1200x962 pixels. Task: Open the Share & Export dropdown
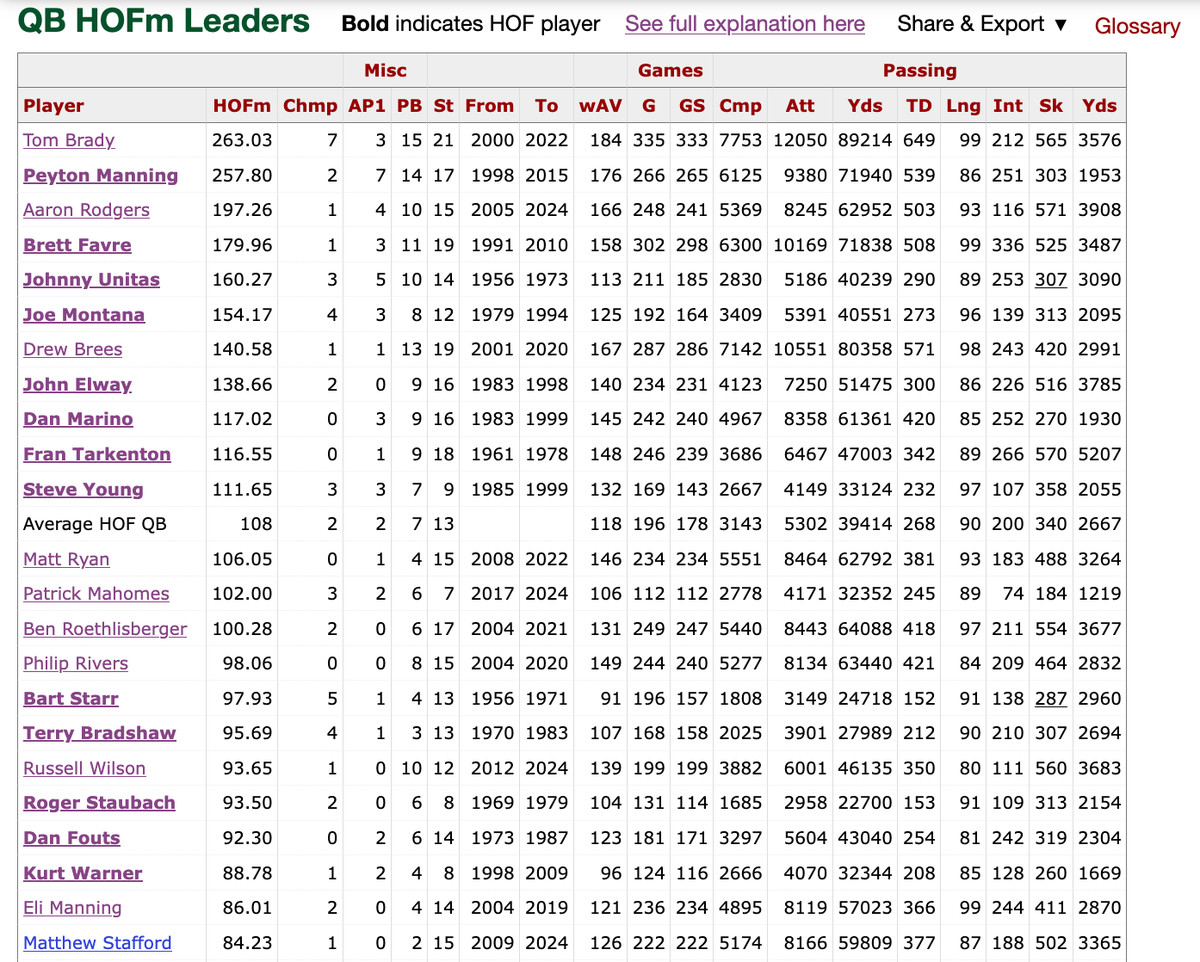coord(982,24)
